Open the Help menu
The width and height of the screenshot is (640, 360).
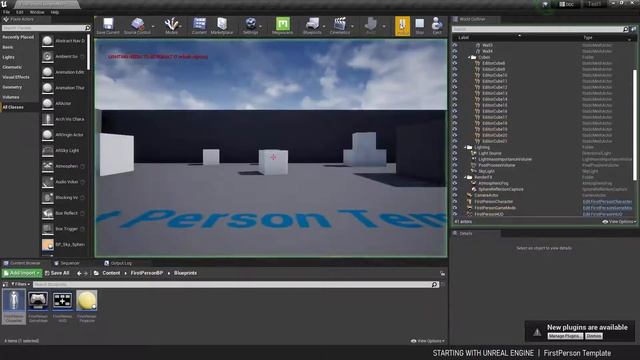tap(55, 12)
